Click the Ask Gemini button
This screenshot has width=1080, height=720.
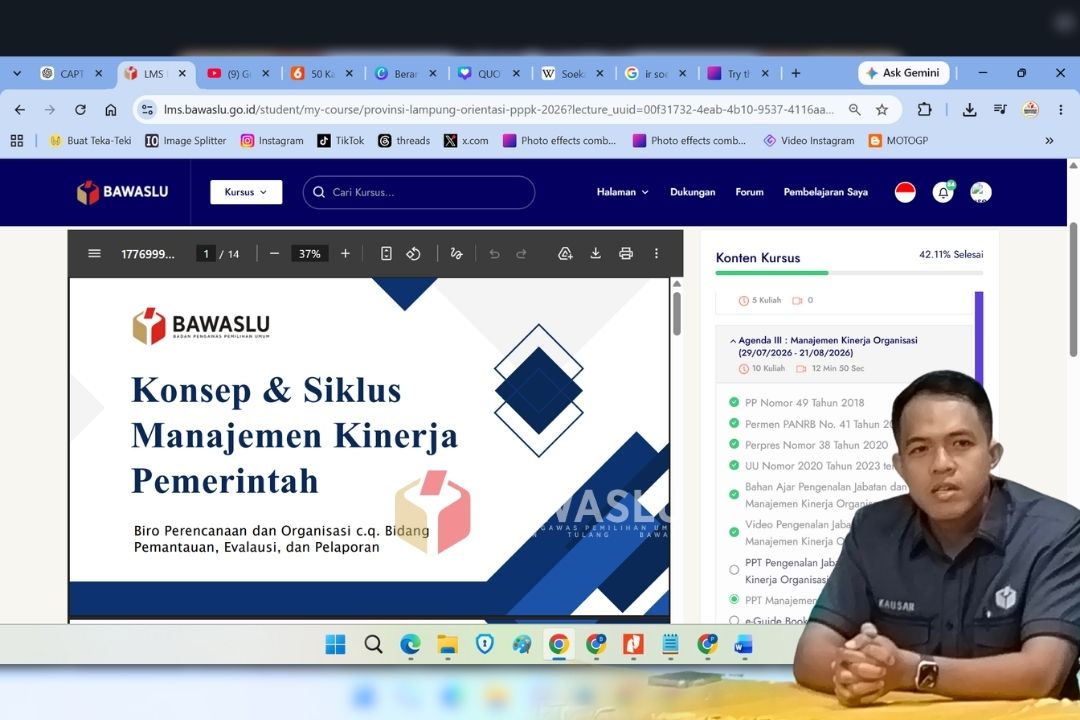[903, 73]
